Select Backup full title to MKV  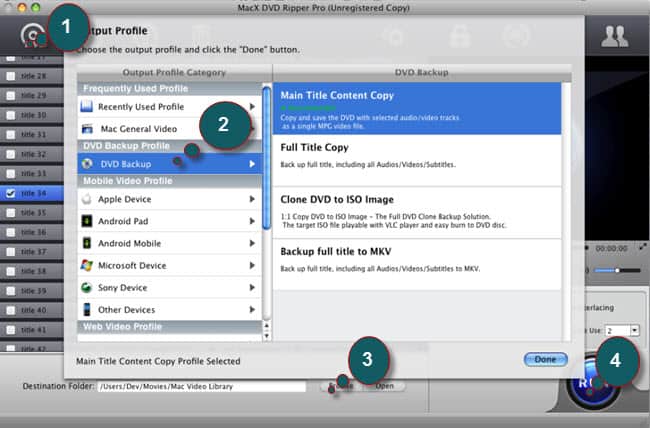[417, 264]
